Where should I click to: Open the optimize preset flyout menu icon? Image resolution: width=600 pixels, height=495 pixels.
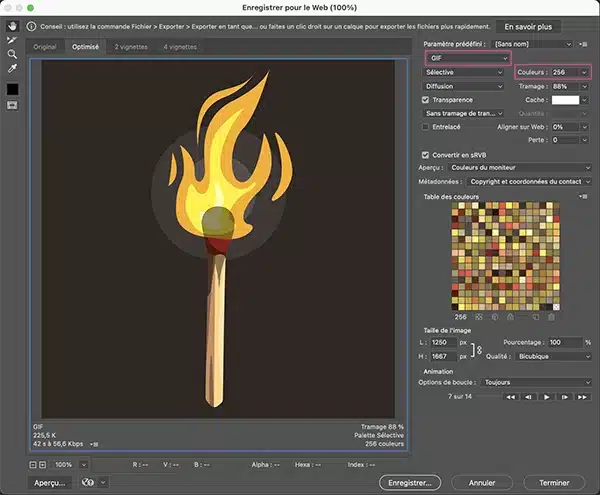point(583,44)
